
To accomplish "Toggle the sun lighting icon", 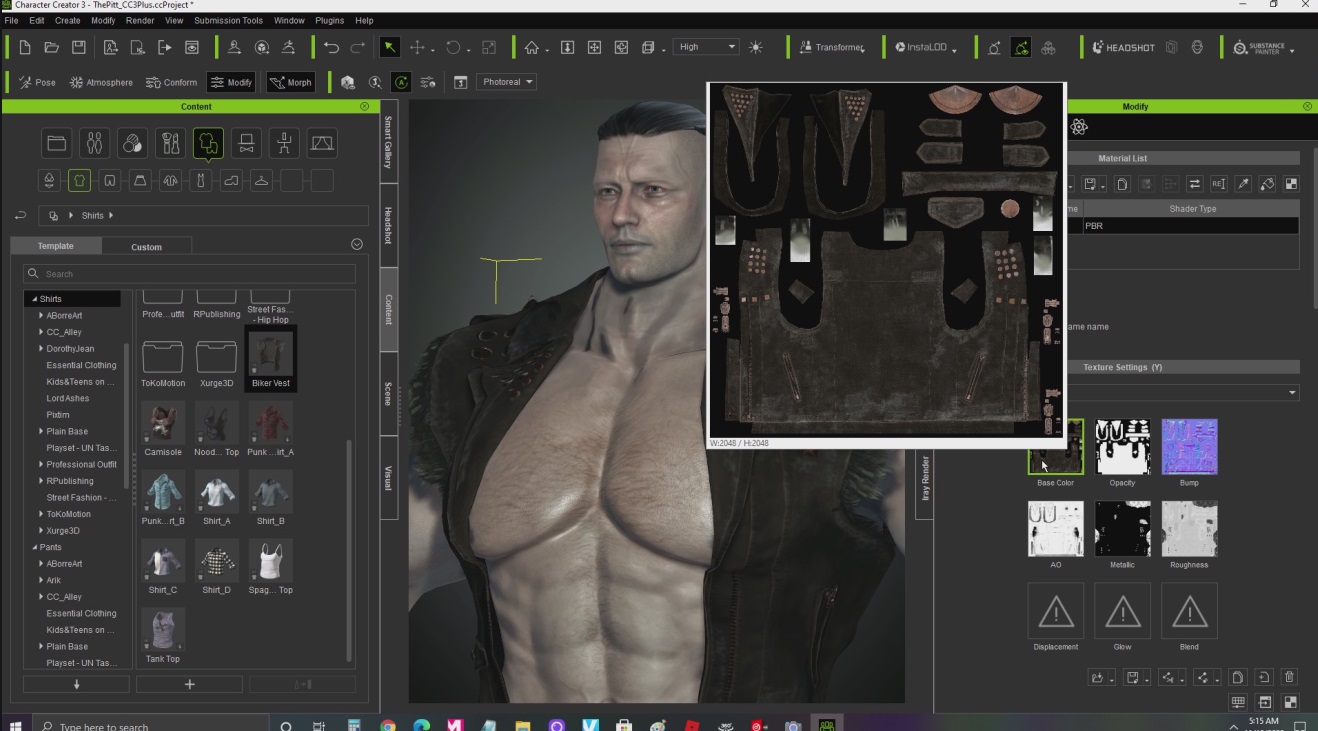I will pyautogui.click(x=755, y=47).
